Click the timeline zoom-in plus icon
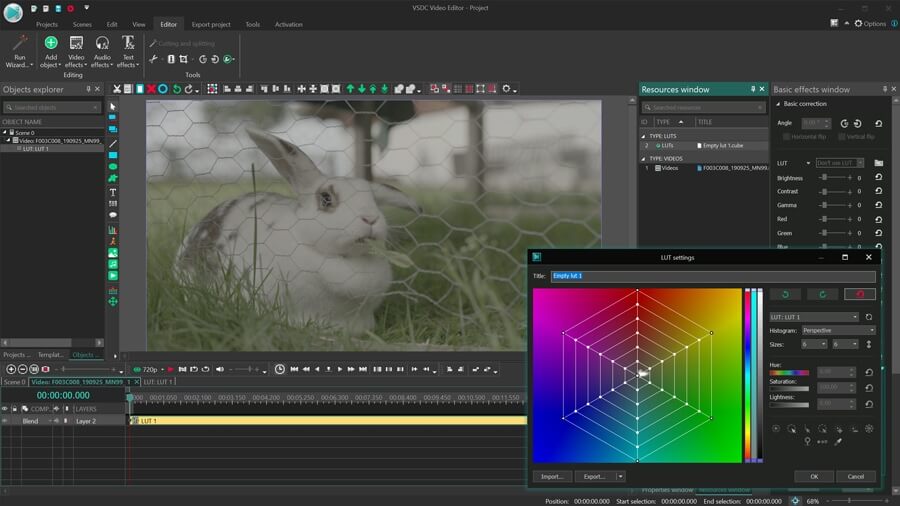This screenshot has height=506, width=900. [x=11, y=369]
